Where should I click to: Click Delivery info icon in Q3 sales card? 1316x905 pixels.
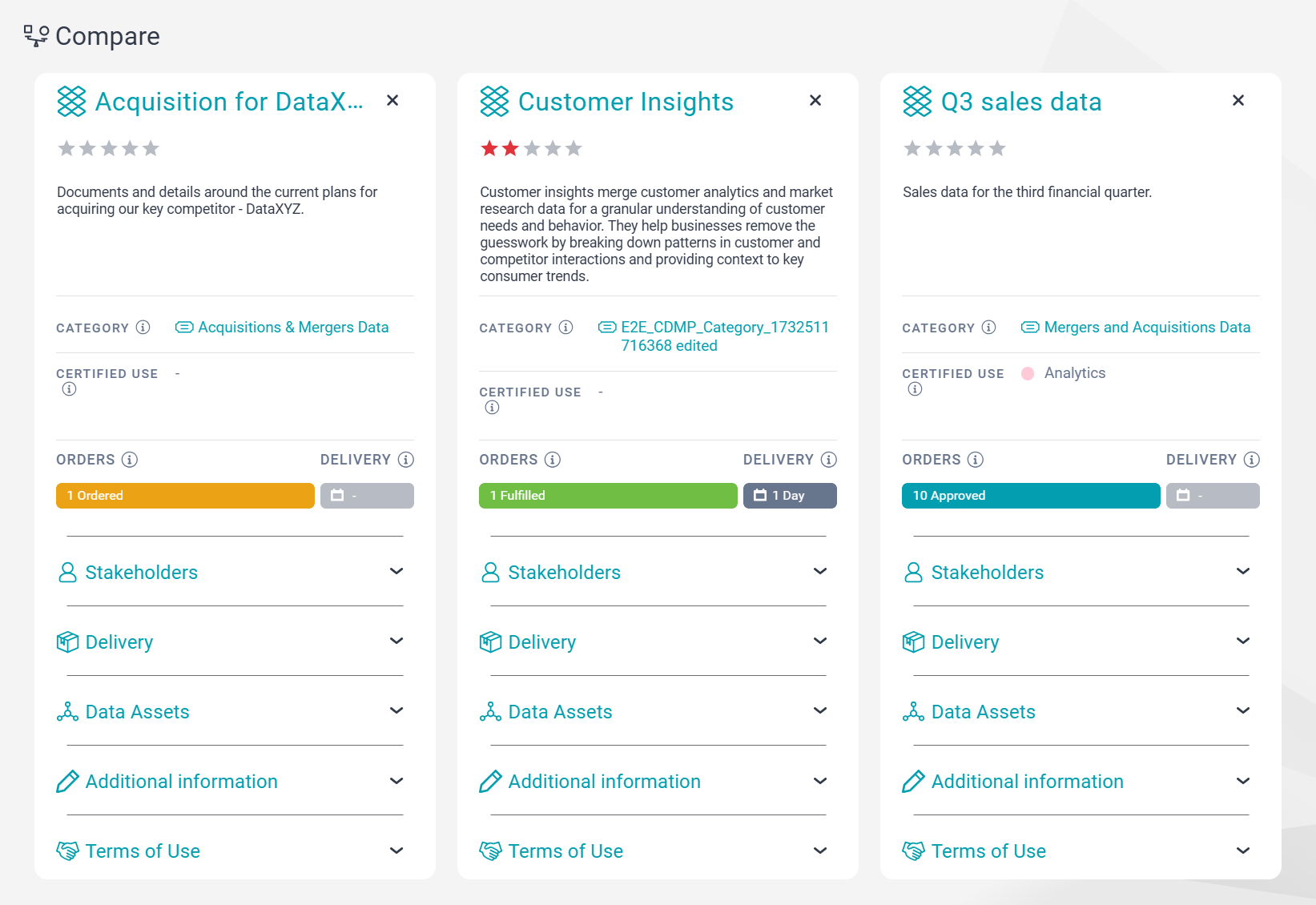click(1252, 460)
